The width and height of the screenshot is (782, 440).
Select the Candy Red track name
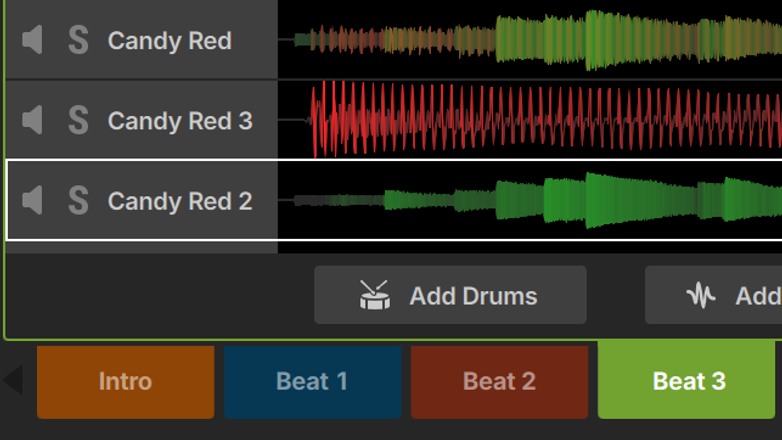[x=170, y=41]
